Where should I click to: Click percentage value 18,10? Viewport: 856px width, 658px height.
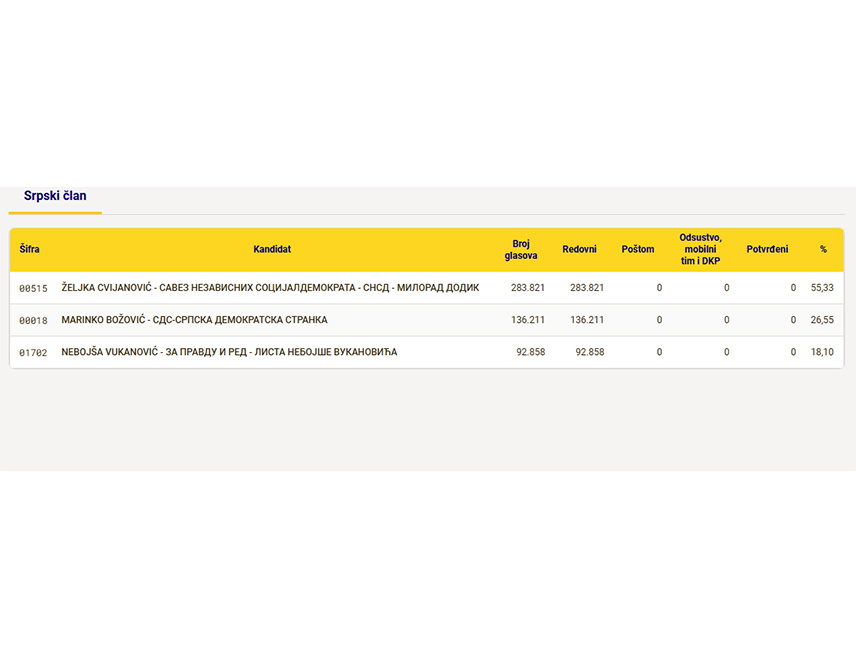pyautogui.click(x=822, y=352)
